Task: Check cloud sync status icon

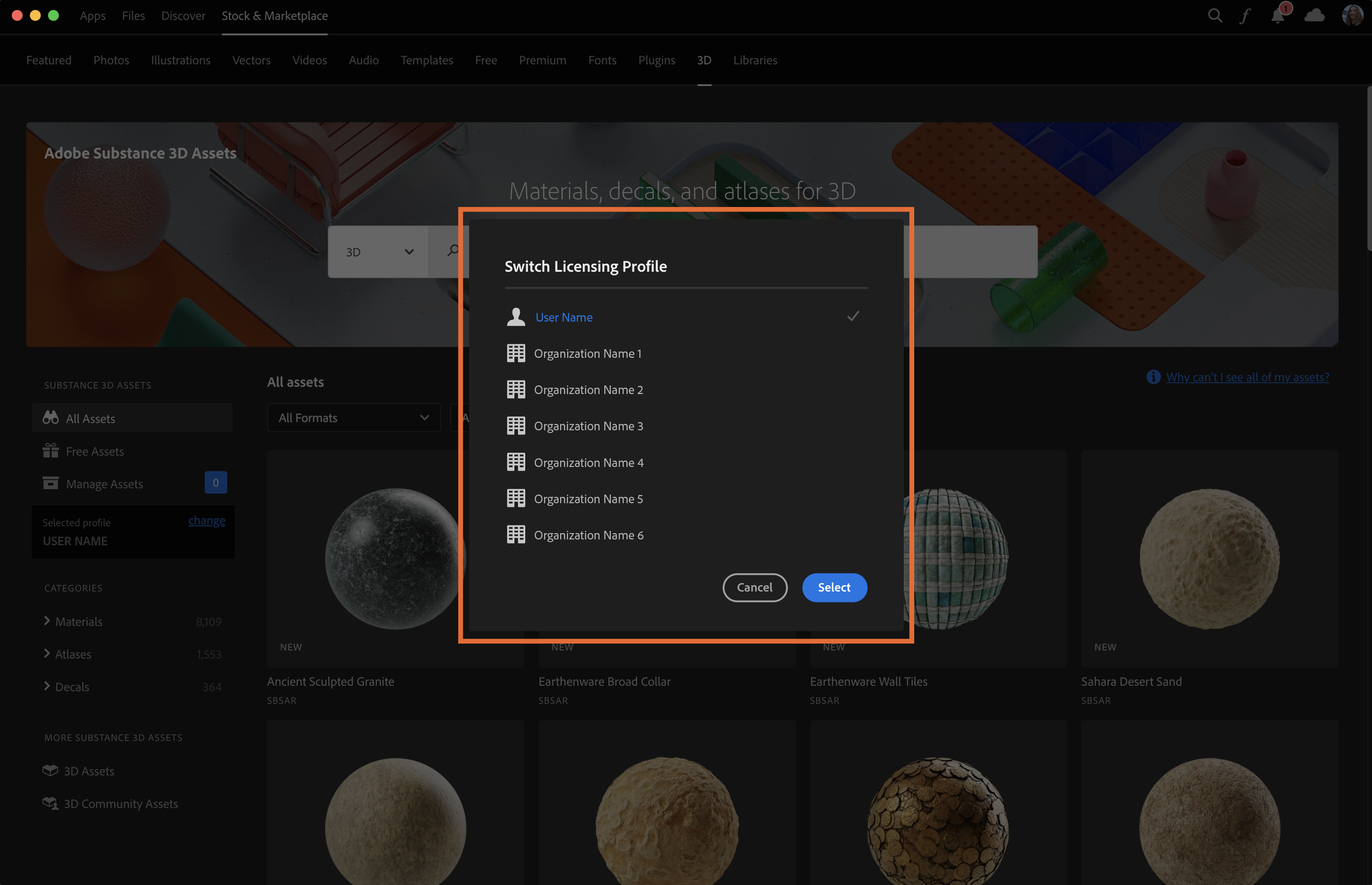Action: tap(1314, 15)
